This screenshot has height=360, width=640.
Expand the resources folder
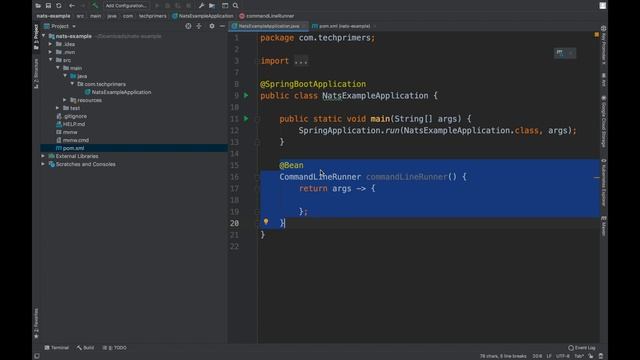pos(65,100)
